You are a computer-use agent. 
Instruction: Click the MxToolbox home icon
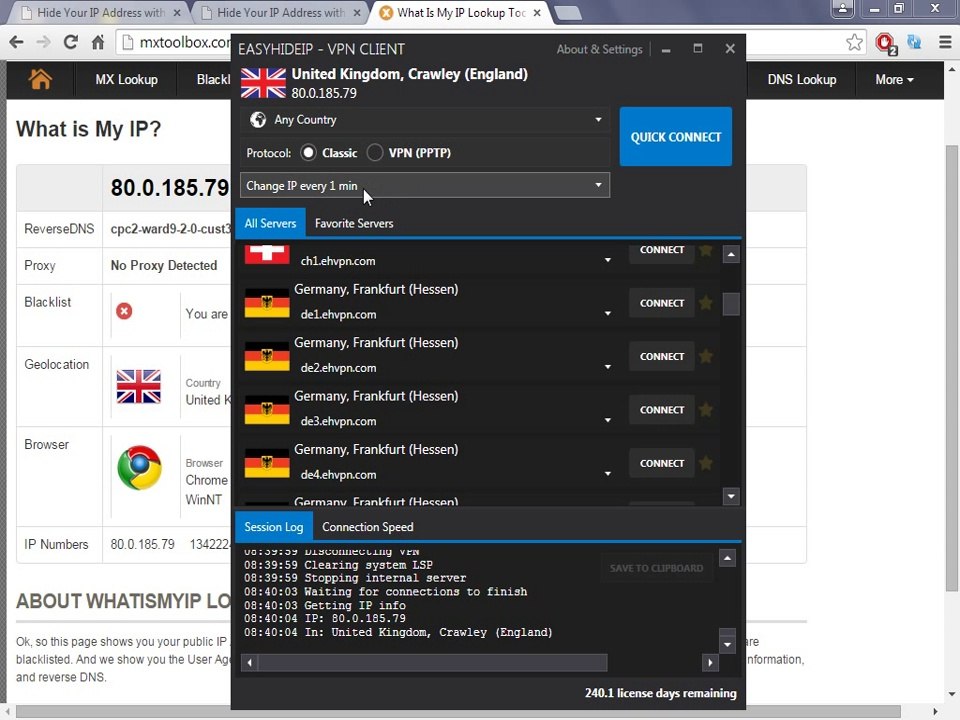pos(40,79)
